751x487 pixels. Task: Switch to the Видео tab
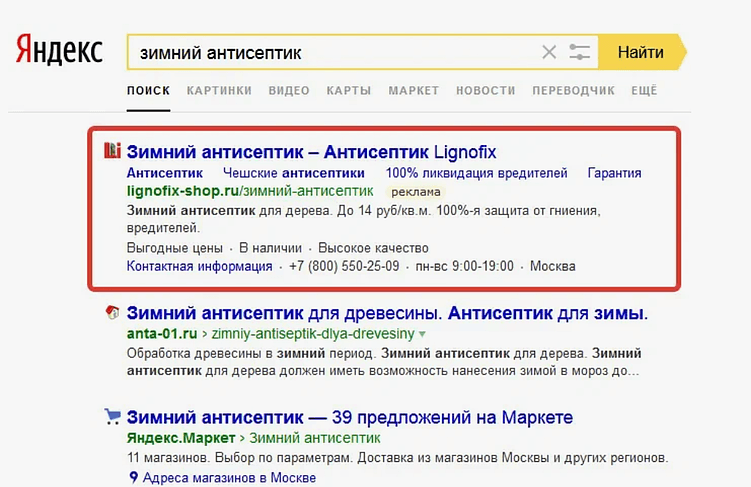click(289, 91)
